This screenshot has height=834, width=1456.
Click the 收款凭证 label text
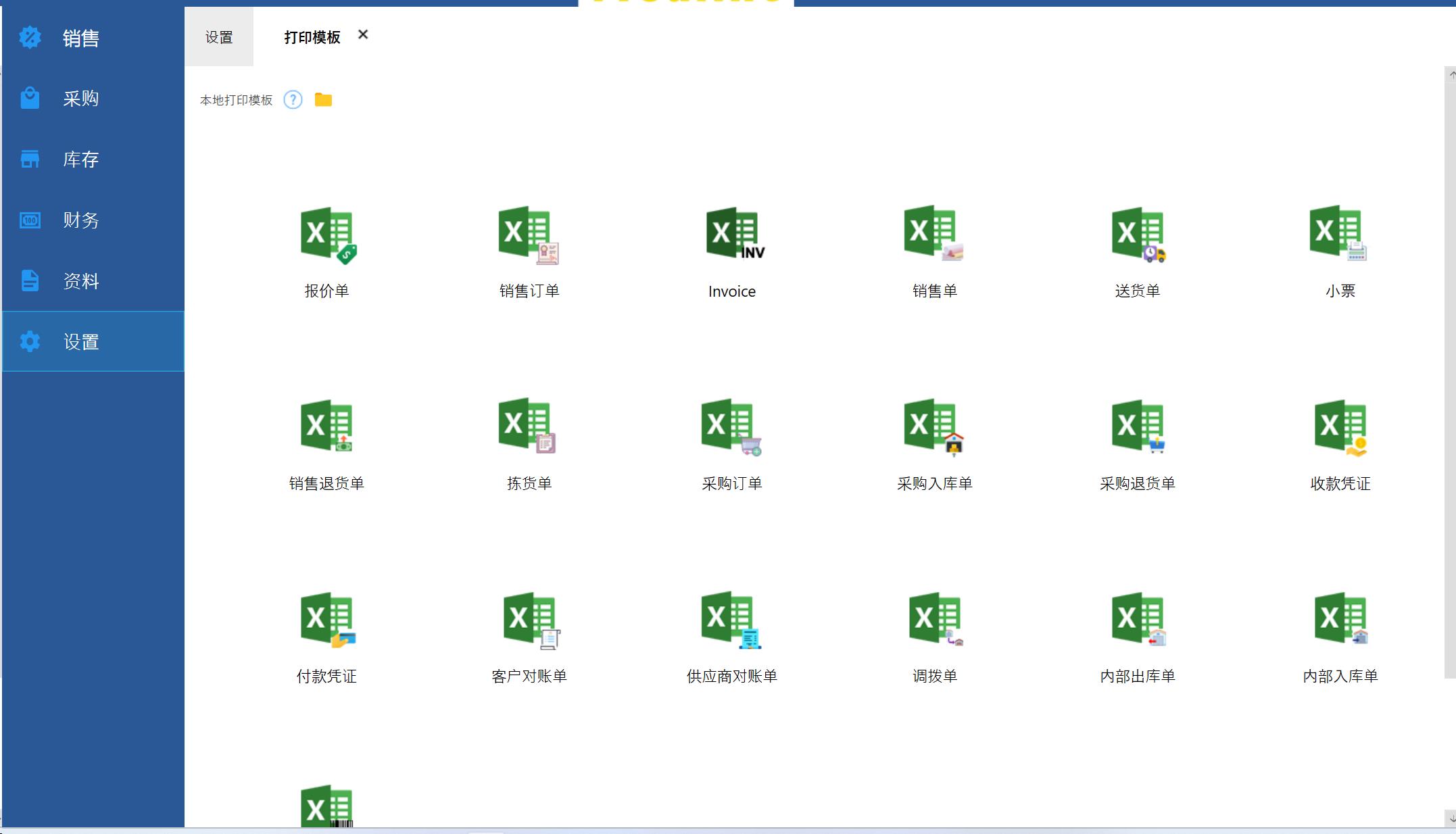tap(1340, 484)
